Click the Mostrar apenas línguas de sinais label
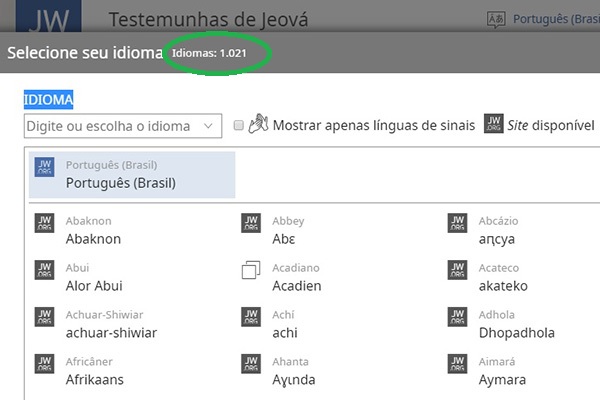The width and height of the screenshot is (600, 400). coord(374,126)
